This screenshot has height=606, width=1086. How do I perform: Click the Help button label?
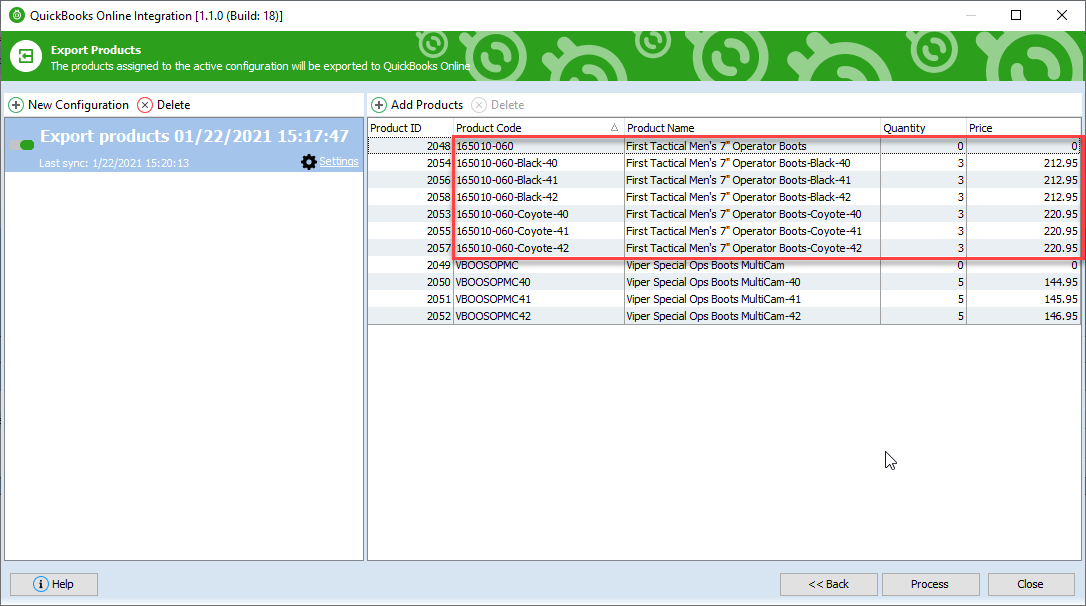(62, 584)
